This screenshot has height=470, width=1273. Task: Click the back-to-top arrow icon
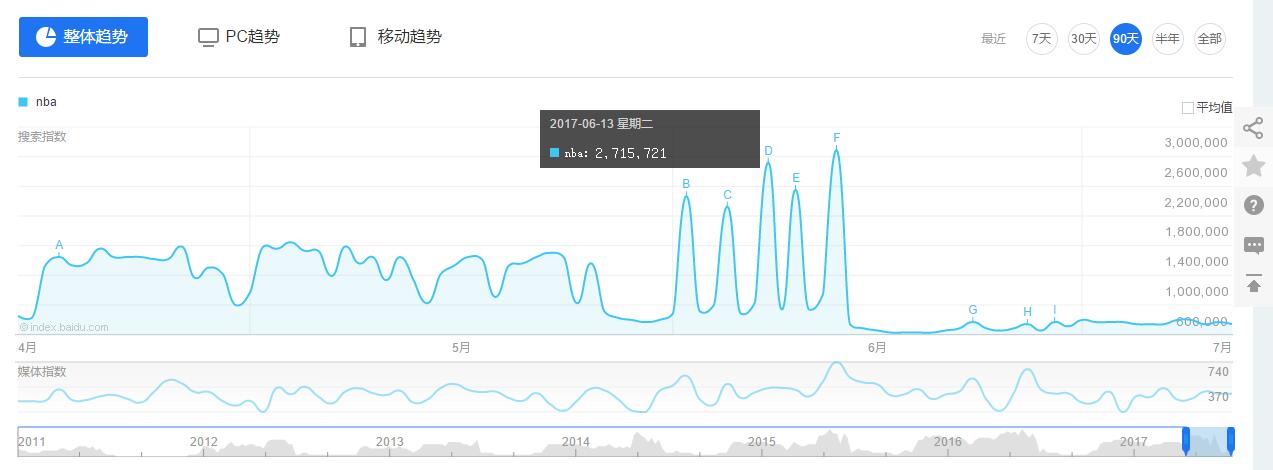[x=1253, y=285]
